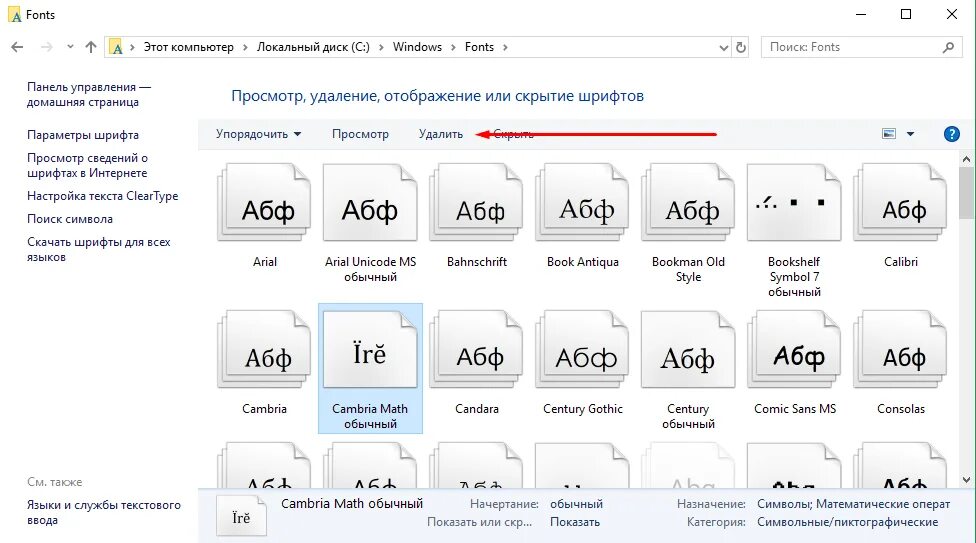976x543 pixels.
Task: Click the vertical scrollbar thumb
Action: (x=966, y=192)
